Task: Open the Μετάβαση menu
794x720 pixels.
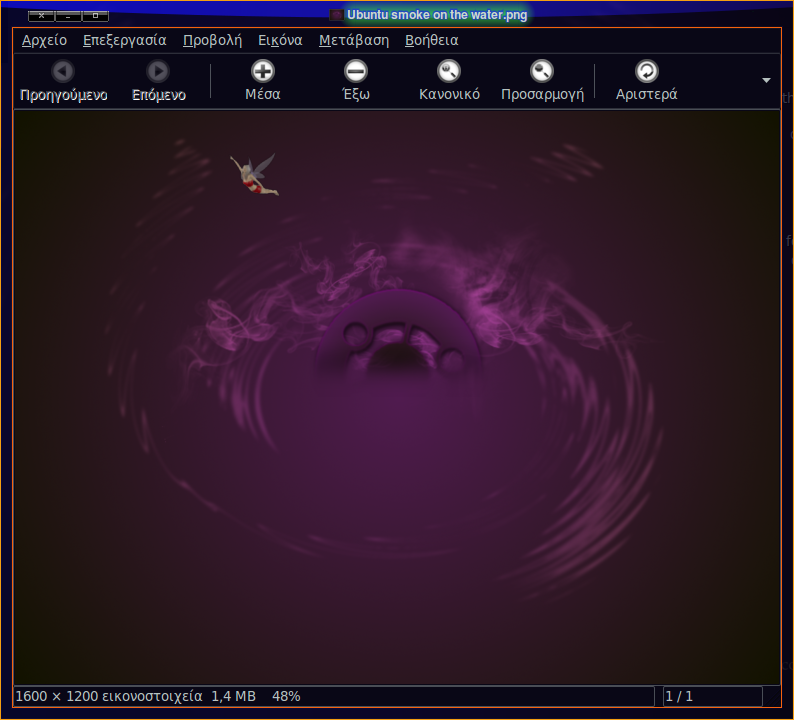Action: point(354,41)
